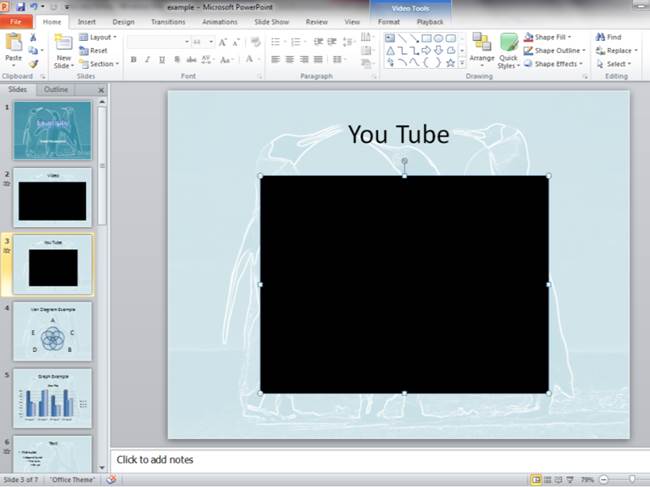
Task: Toggle Italic text formatting
Action: point(147,60)
